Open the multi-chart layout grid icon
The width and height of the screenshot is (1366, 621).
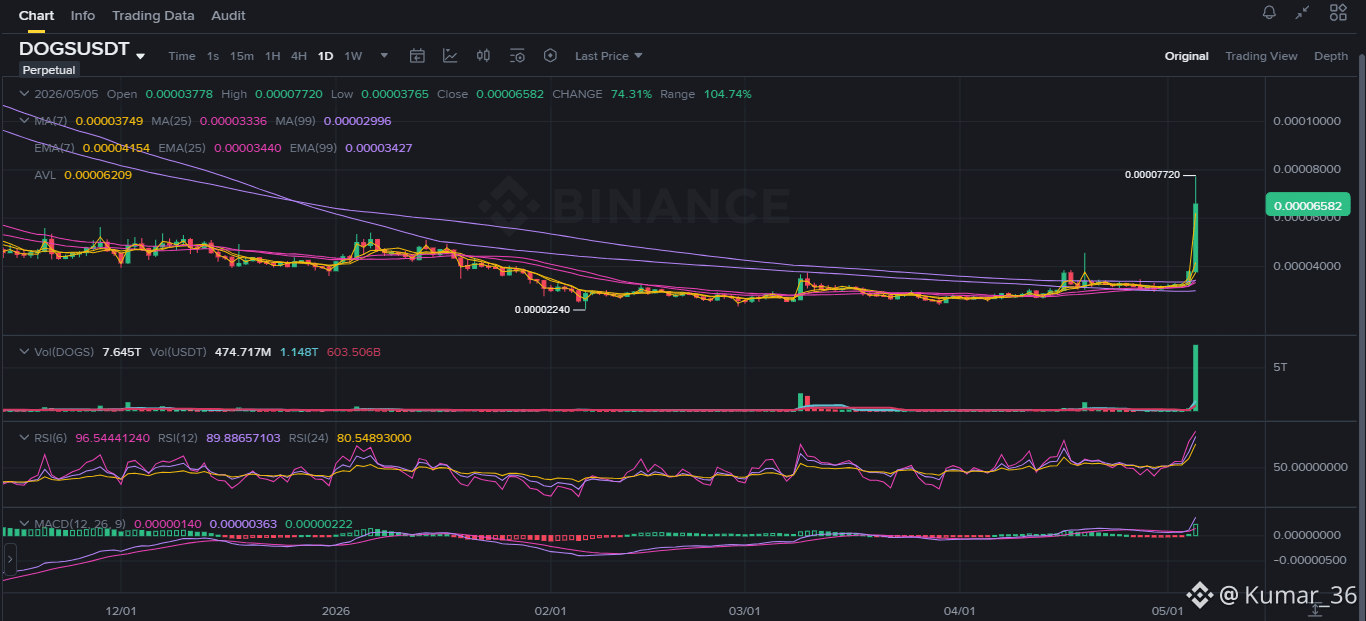pyautogui.click(x=1338, y=13)
